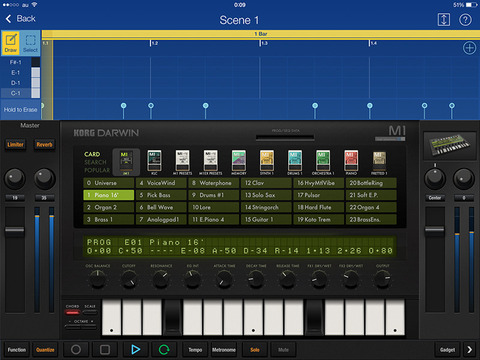The width and height of the screenshot is (480, 360).
Task: Open the help question mark icon
Action: point(465,20)
